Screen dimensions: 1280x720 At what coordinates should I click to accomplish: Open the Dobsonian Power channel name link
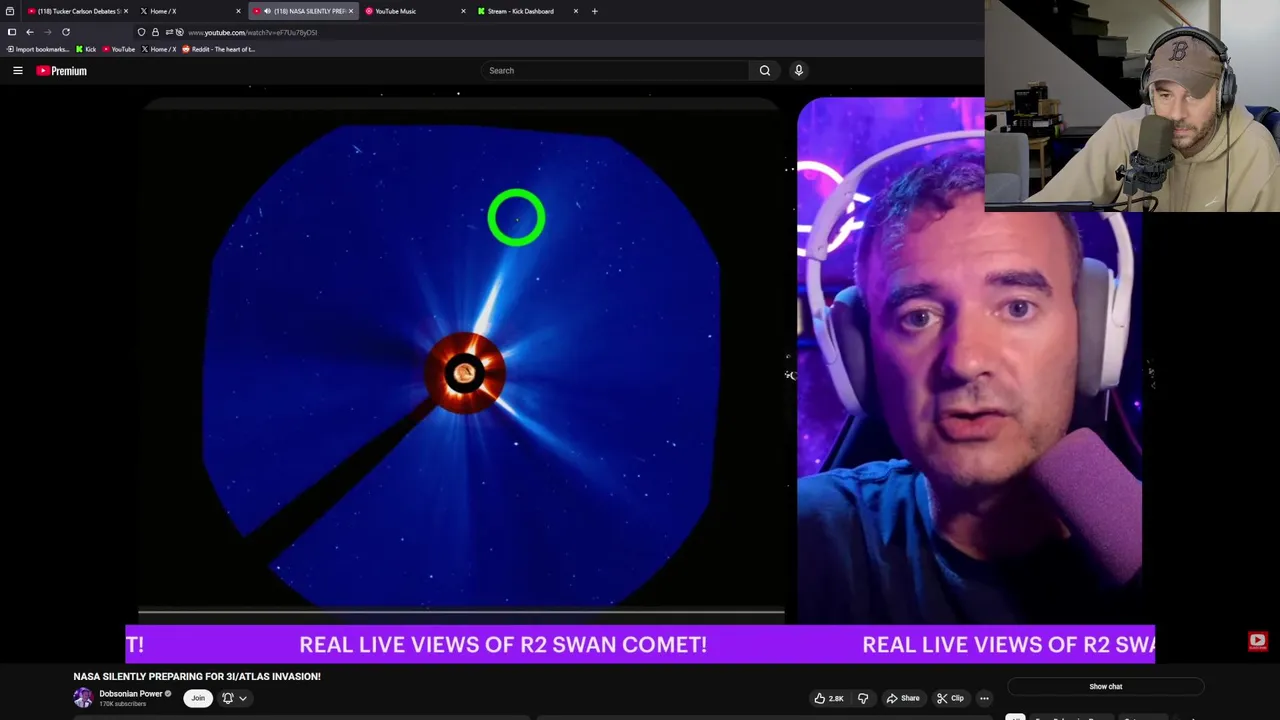(130, 694)
